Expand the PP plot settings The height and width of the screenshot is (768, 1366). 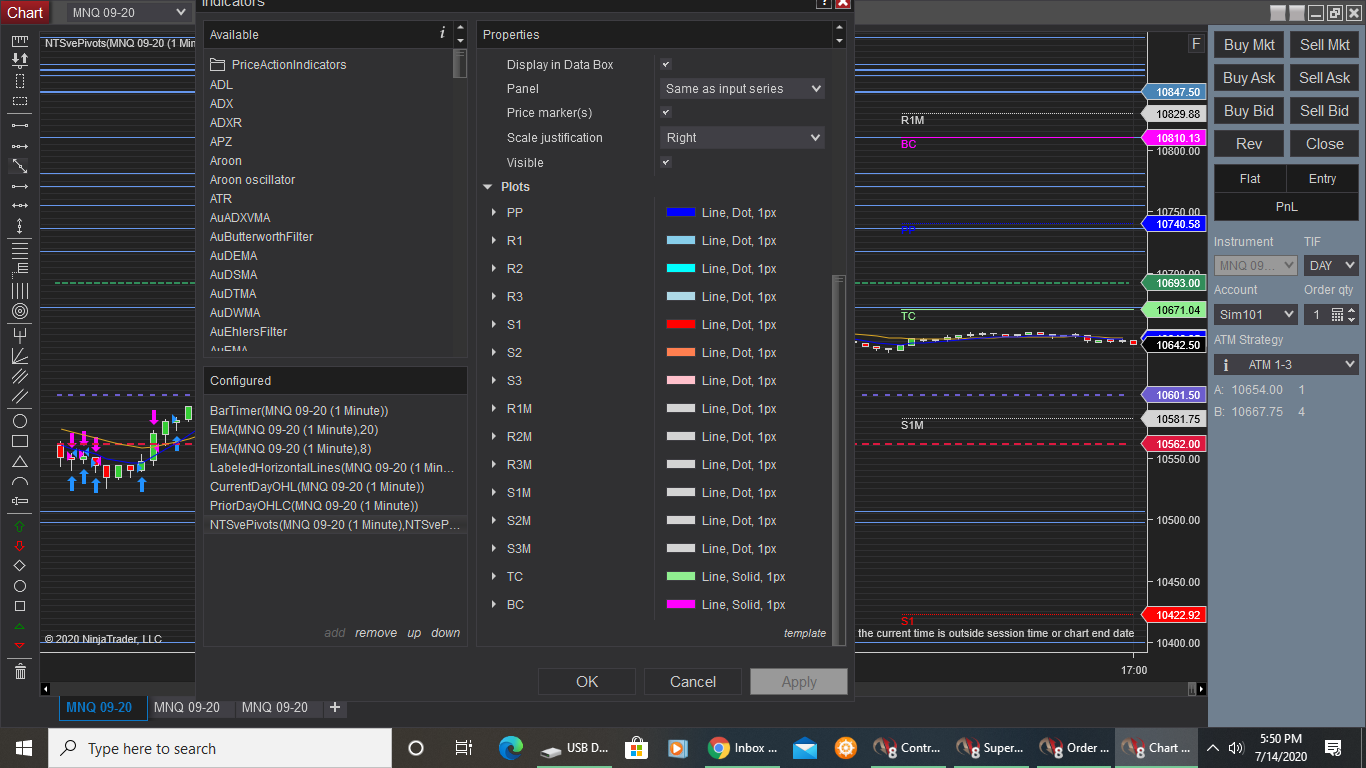tap(494, 213)
